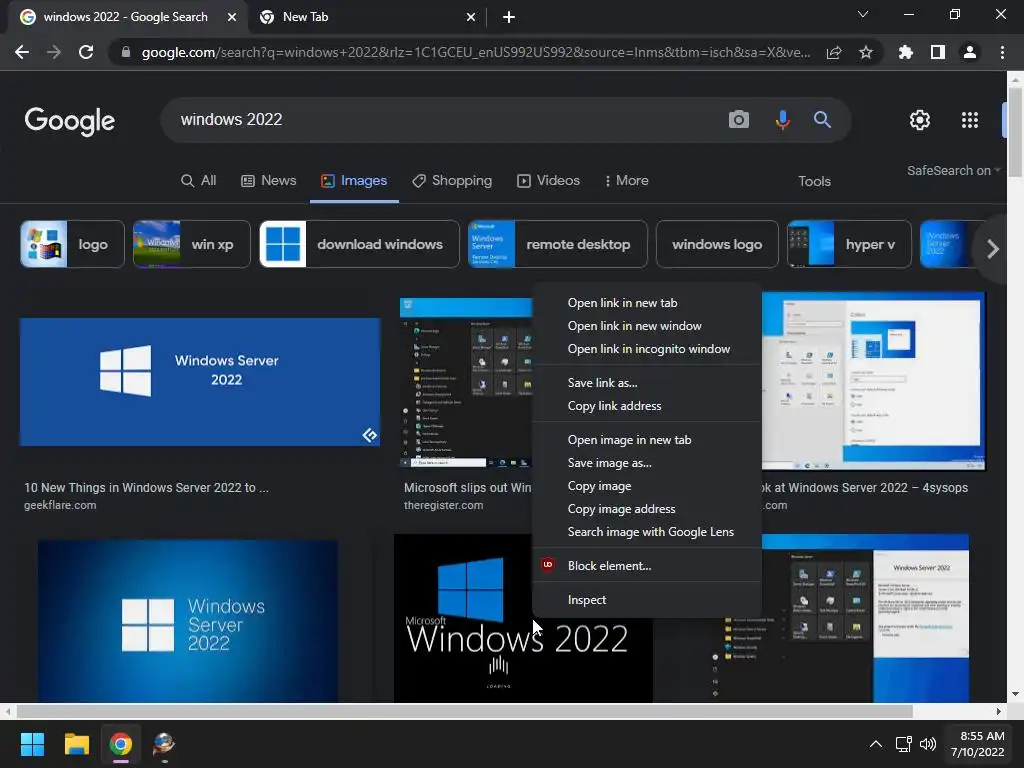Choose Open image in new tab

(647, 440)
